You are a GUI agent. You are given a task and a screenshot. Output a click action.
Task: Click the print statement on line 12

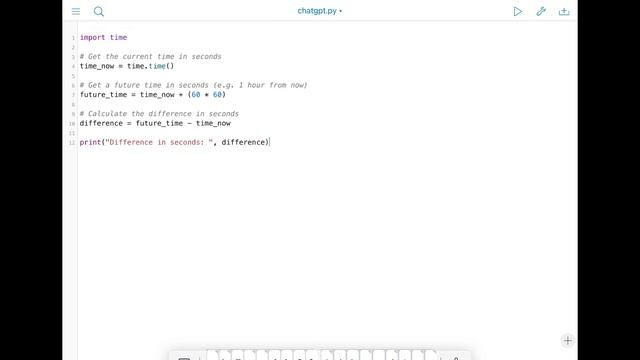coord(174,142)
